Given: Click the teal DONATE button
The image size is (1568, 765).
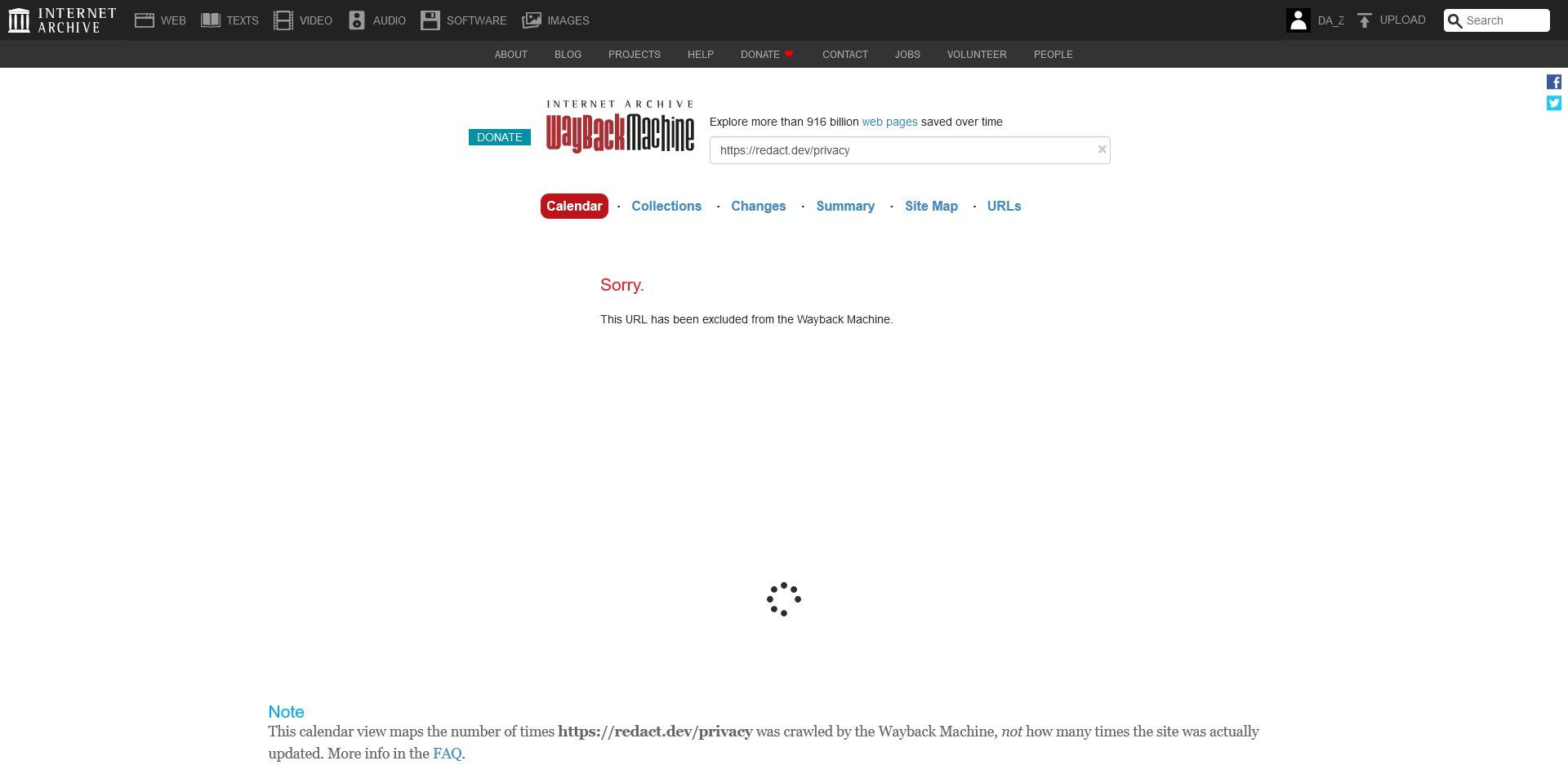Looking at the screenshot, I should pos(500,137).
